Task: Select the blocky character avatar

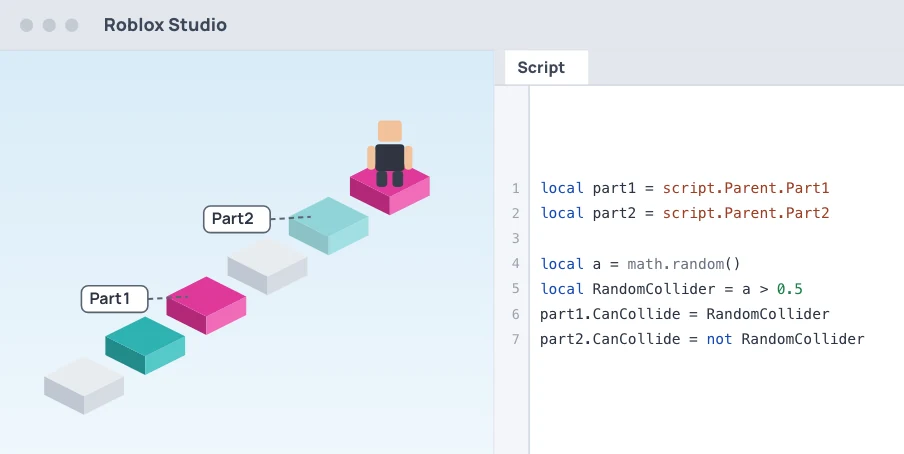Action: (390, 153)
